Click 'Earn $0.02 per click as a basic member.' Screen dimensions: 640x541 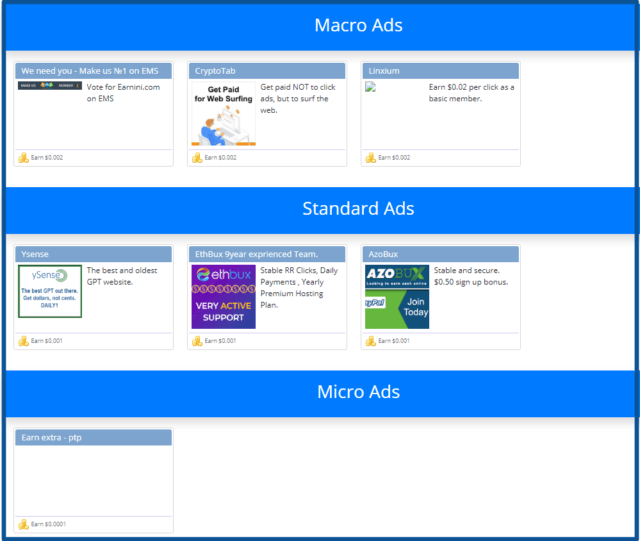point(471,93)
